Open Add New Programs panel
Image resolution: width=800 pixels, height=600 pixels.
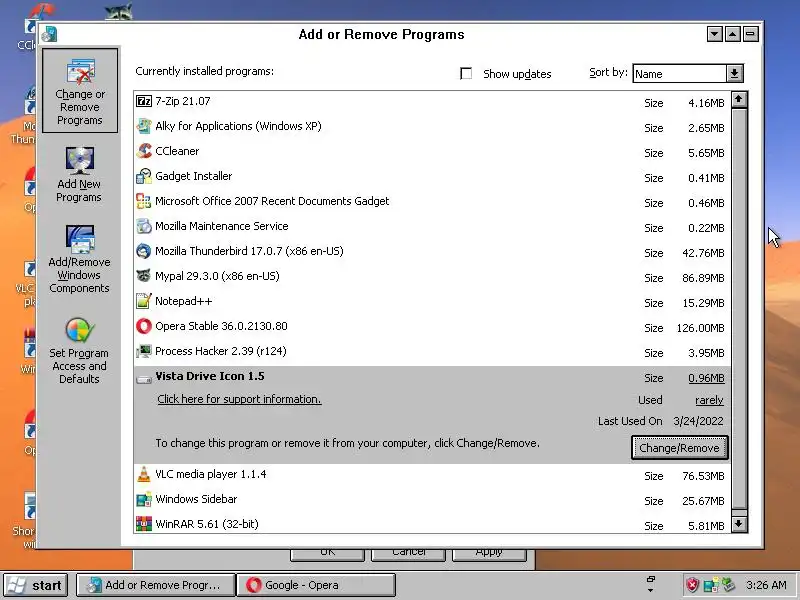pos(79,174)
